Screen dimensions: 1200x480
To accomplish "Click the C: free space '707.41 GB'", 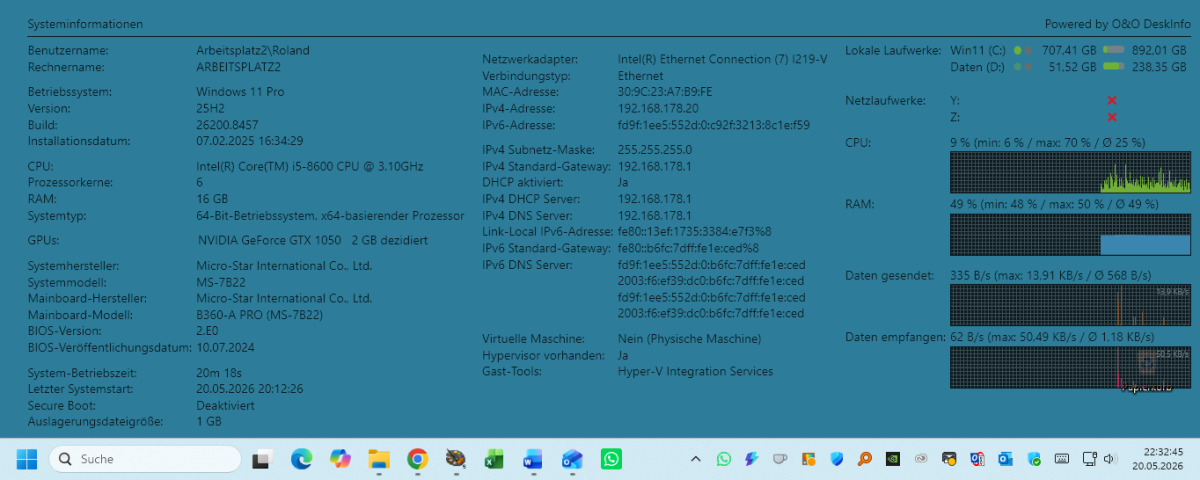I will [1069, 50].
